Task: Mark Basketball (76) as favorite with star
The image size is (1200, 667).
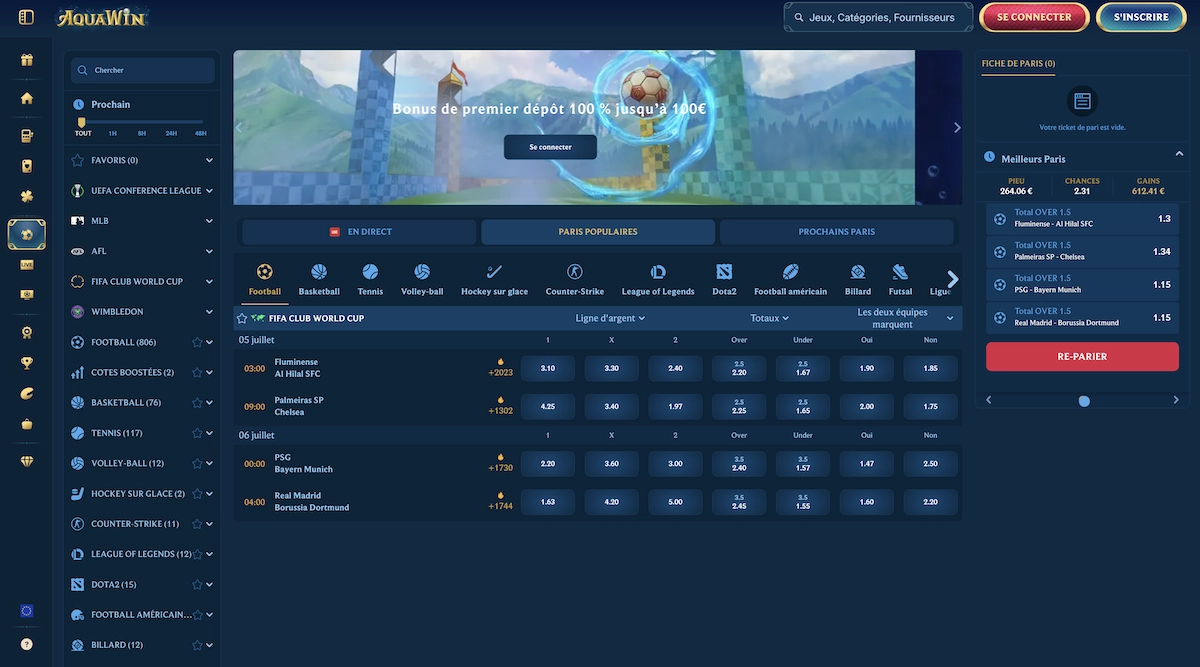Action: (x=197, y=403)
